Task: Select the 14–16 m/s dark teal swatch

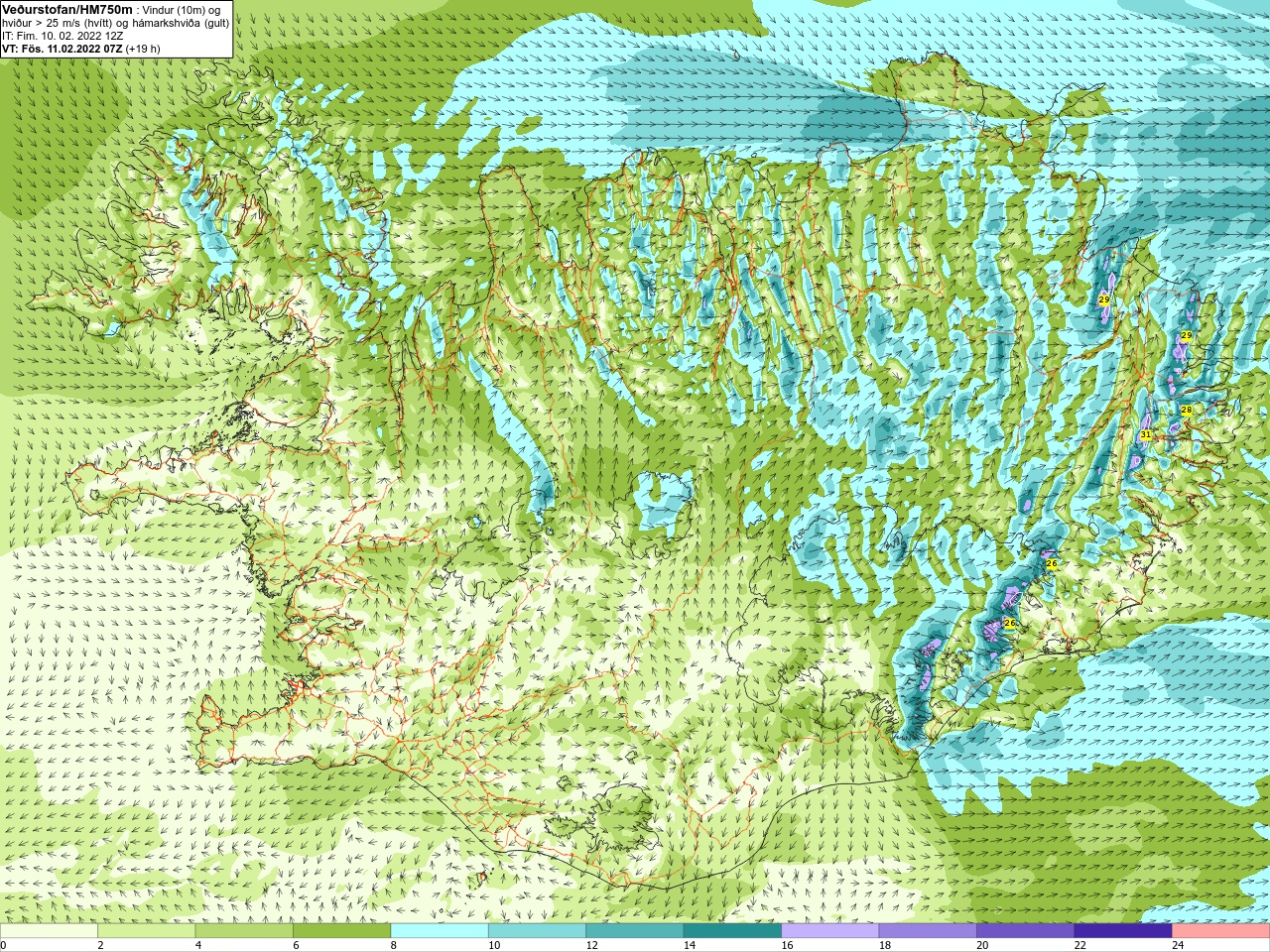Action: pos(732,930)
